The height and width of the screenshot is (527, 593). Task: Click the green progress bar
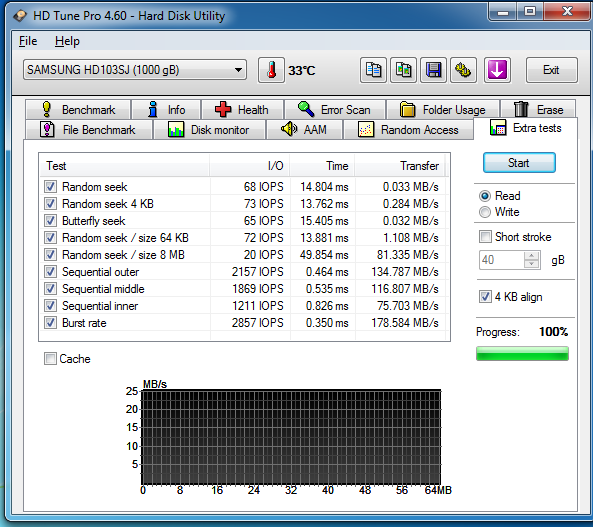(522, 354)
